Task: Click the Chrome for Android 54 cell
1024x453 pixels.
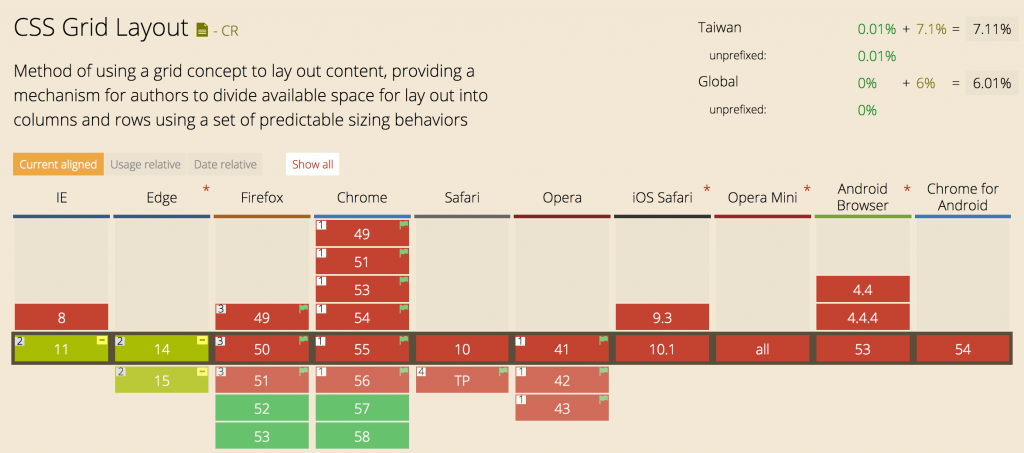Action: 963,349
